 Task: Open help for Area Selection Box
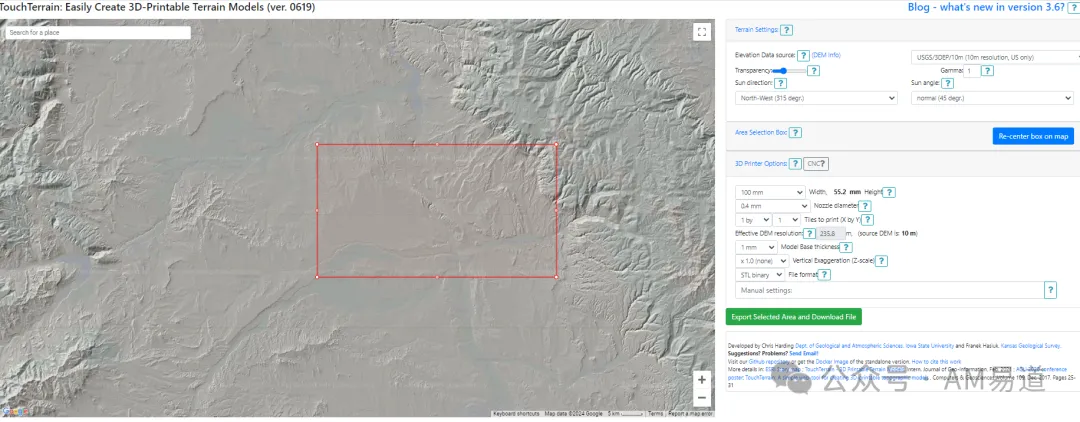(x=795, y=132)
